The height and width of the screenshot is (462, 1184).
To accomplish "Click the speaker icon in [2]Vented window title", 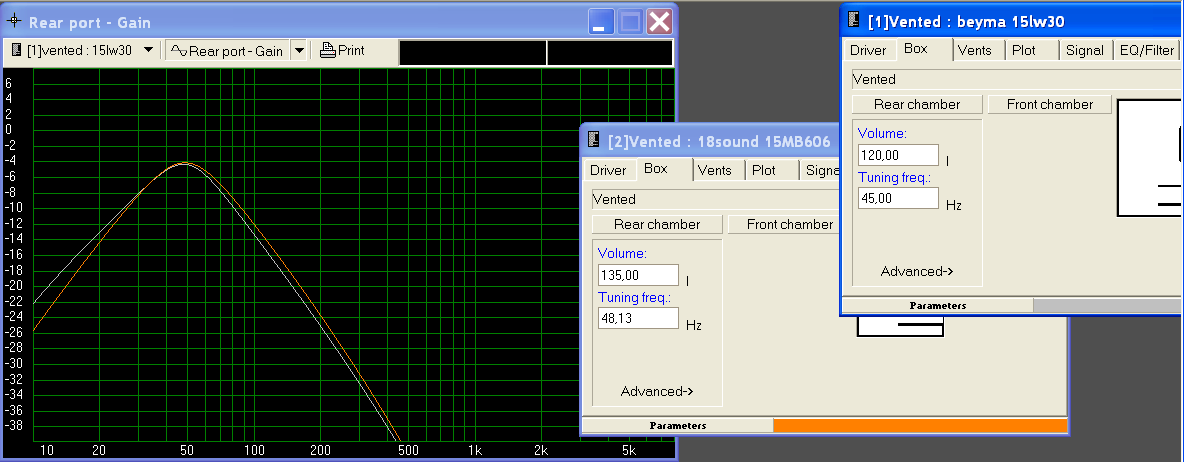I will (x=594, y=141).
